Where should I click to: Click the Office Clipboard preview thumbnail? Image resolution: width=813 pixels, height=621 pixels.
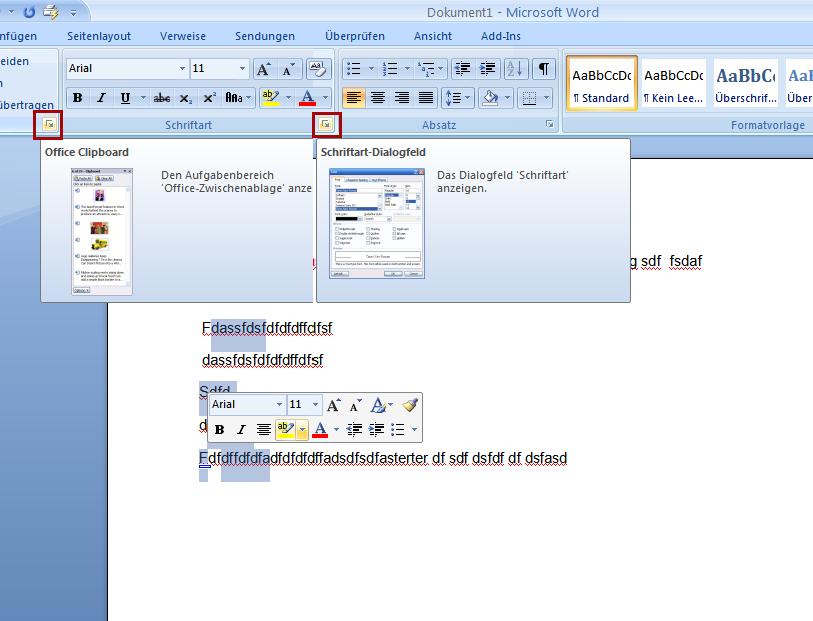[x=102, y=231]
